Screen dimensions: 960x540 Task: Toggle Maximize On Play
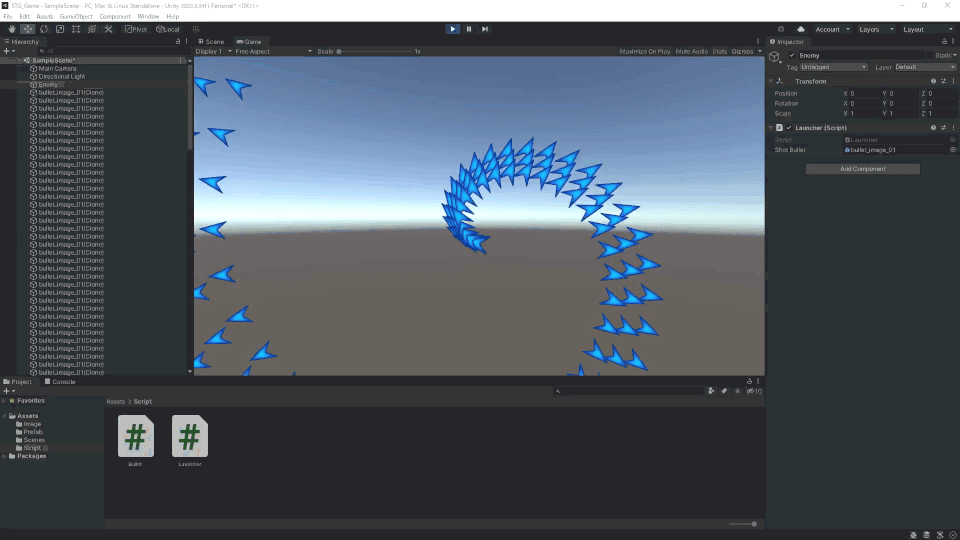pyautogui.click(x=645, y=51)
